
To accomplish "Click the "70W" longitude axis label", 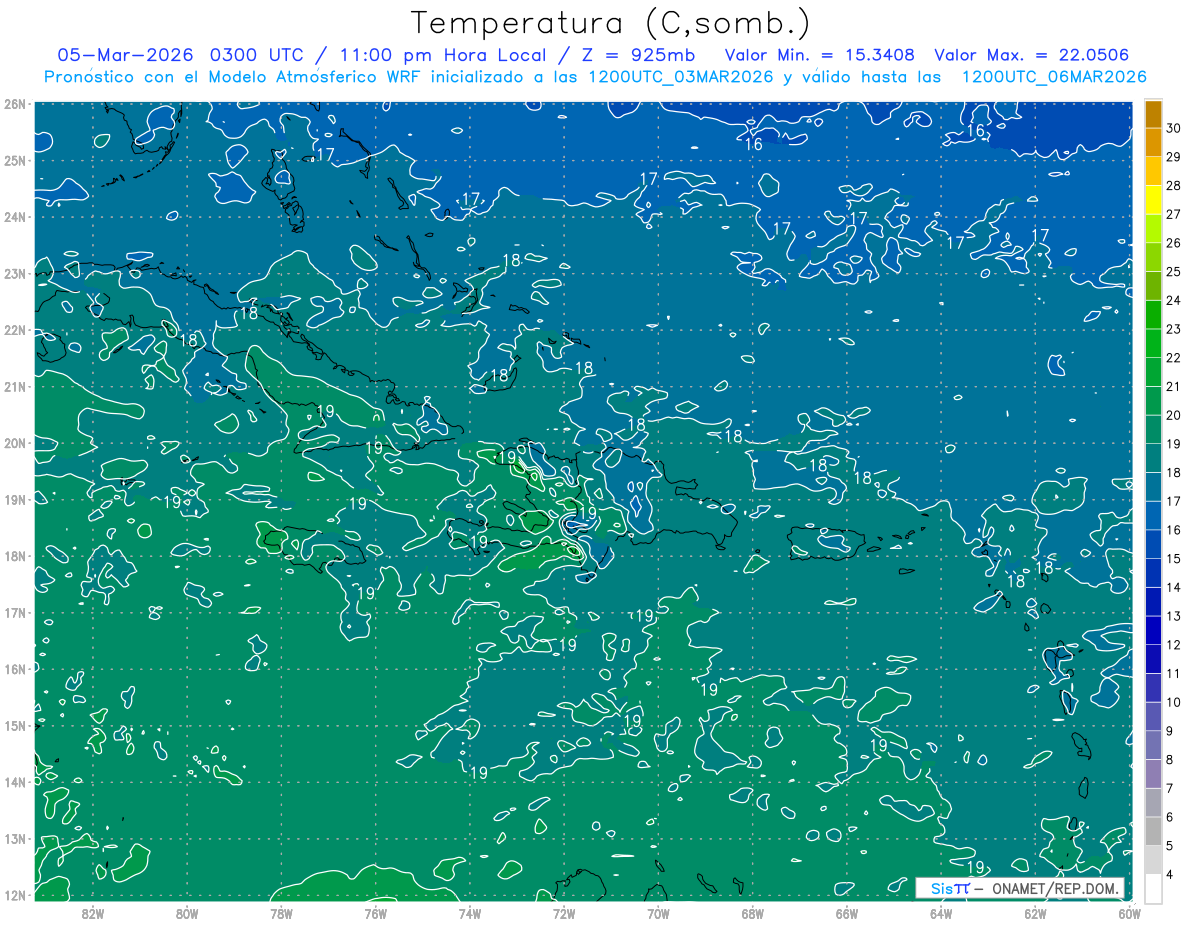I will coord(658,912).
